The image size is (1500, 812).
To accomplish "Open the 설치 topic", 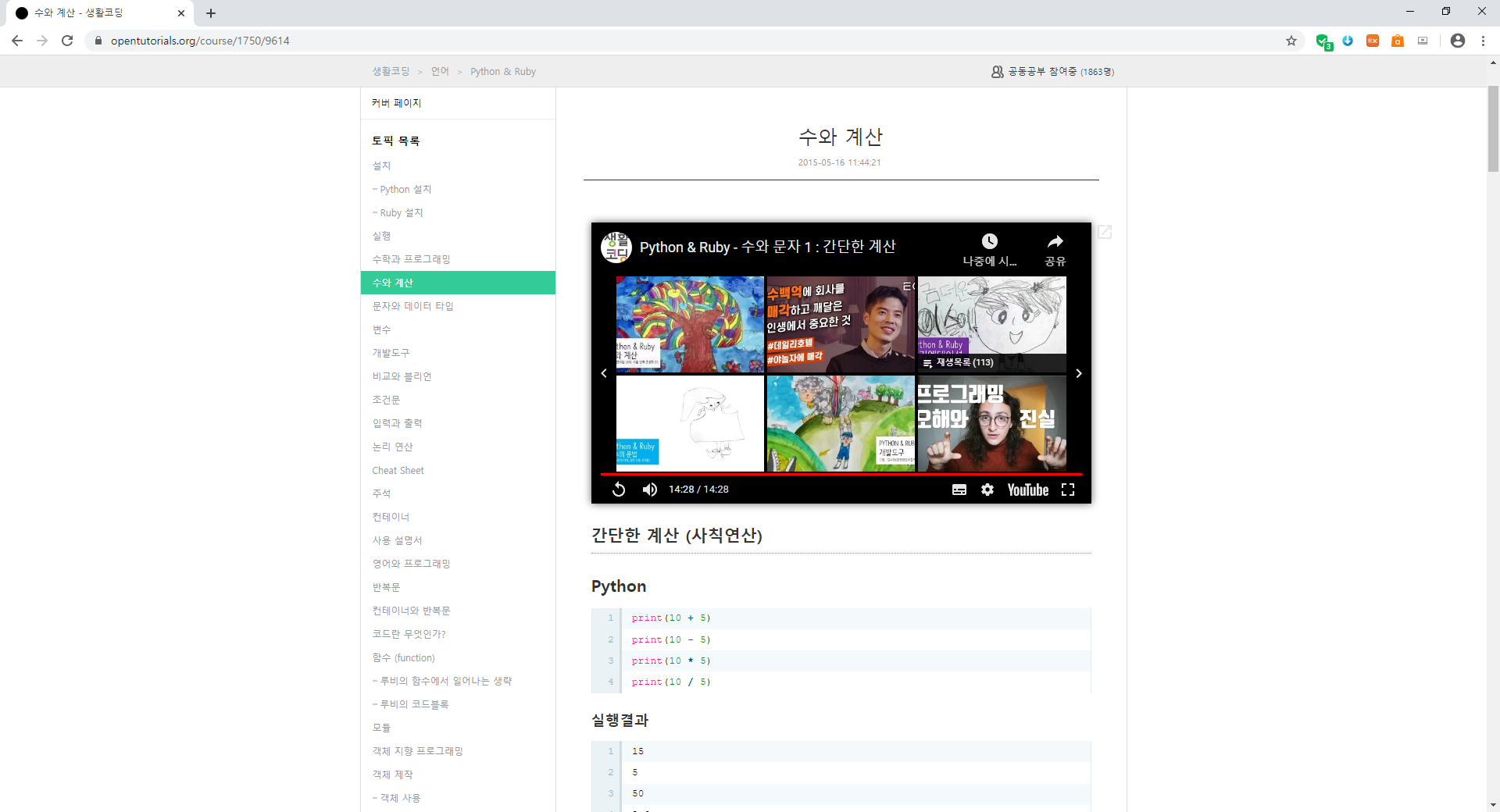I will tap(381, 166).
